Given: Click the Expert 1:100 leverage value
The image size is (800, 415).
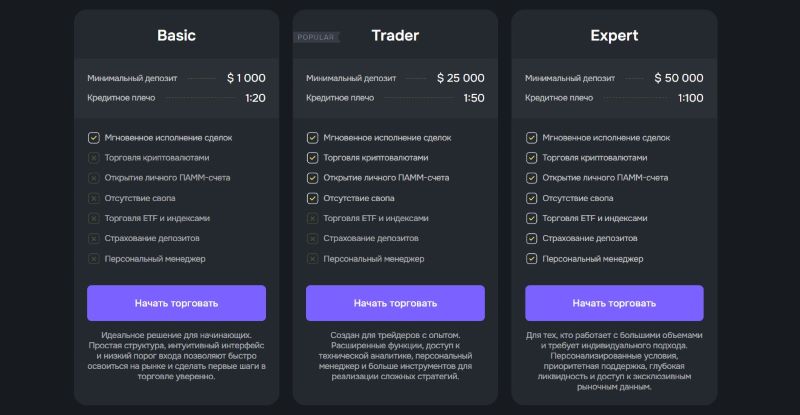Looking at the screenshot, I should 688,98.
